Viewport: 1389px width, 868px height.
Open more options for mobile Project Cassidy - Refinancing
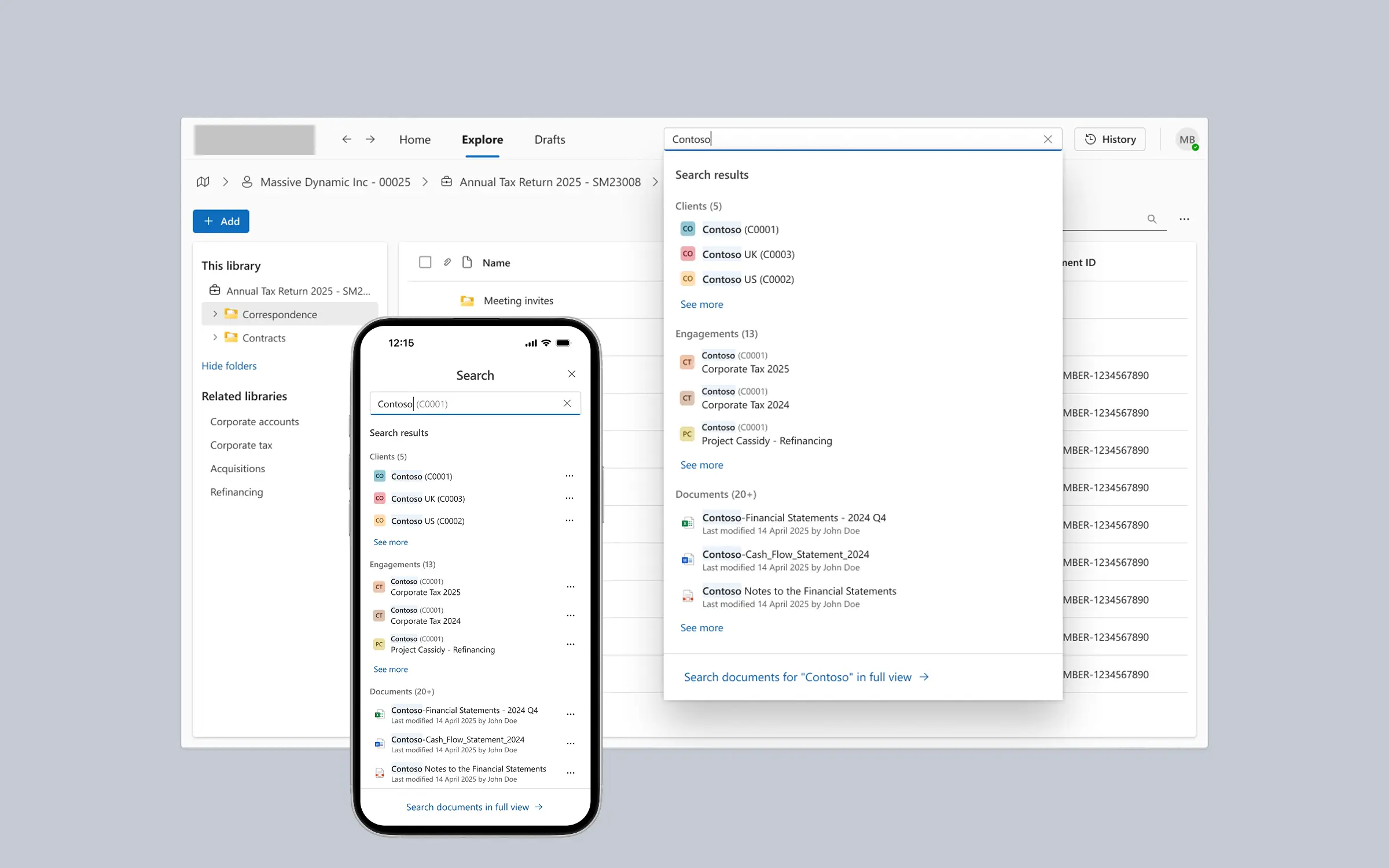pyautogui.click(x=571, y=644)
